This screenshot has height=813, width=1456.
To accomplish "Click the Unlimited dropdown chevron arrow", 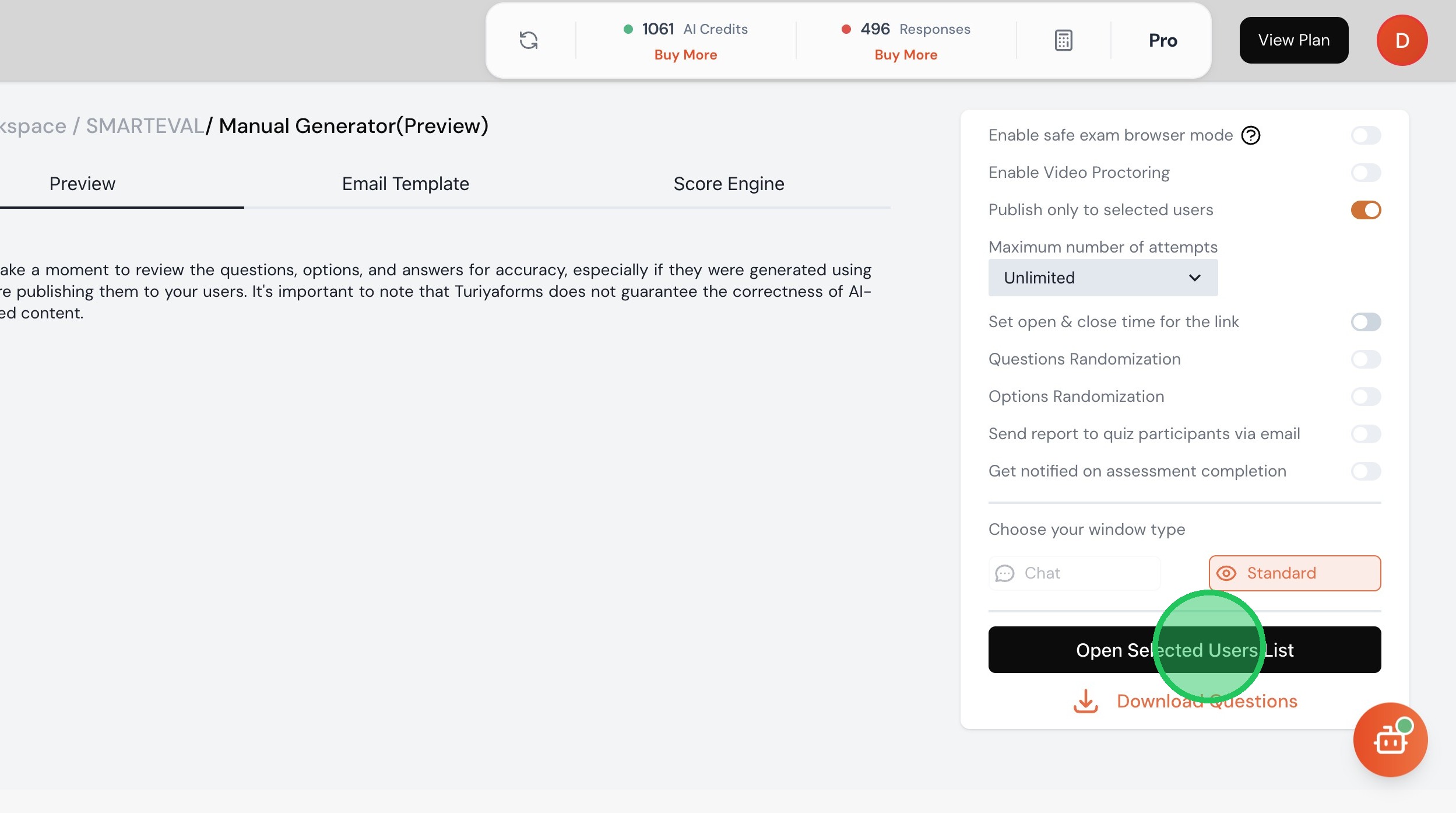I will pyautogui.click(x=1194, y=278).
